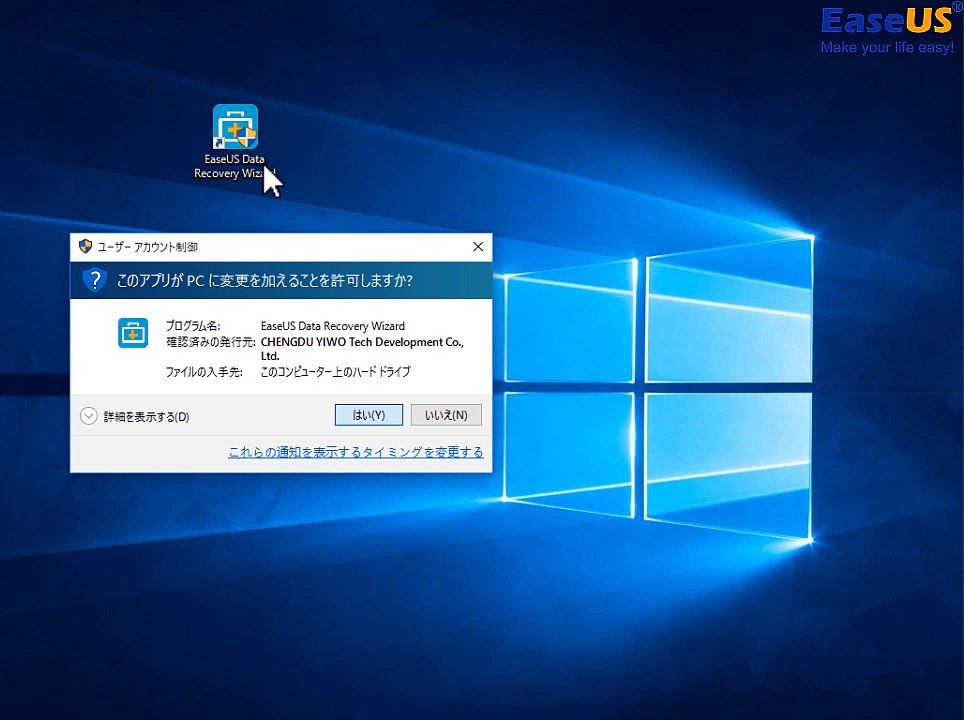Close the ユーザー アカウント制御 dialog
964x720 pixels.
coord(478,247)
